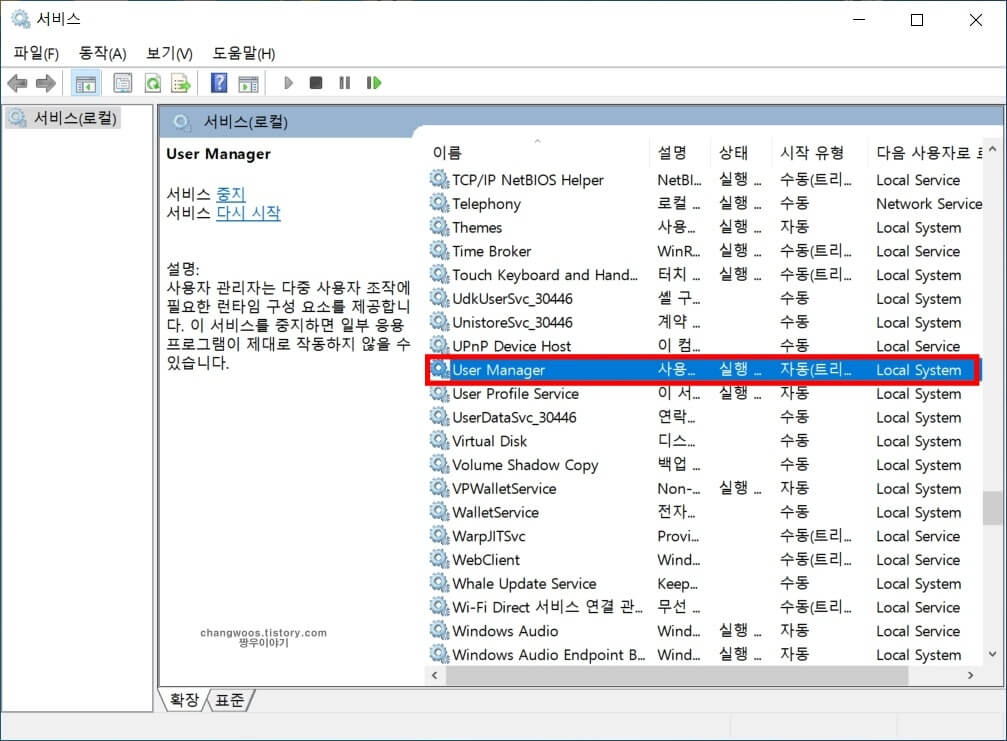The image size is (1007, 741).
Task: Select 서비스(로컬) in the left tree
Action: 70,117
